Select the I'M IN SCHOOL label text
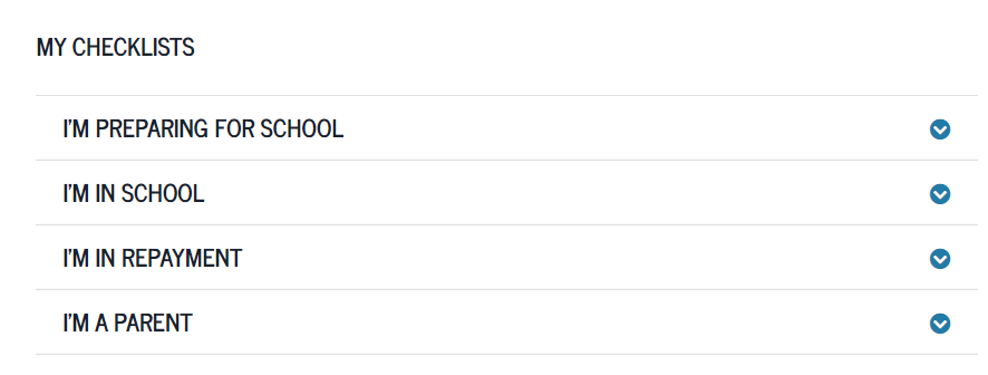This screenshot has height=375, width=988. pos(134,193)
